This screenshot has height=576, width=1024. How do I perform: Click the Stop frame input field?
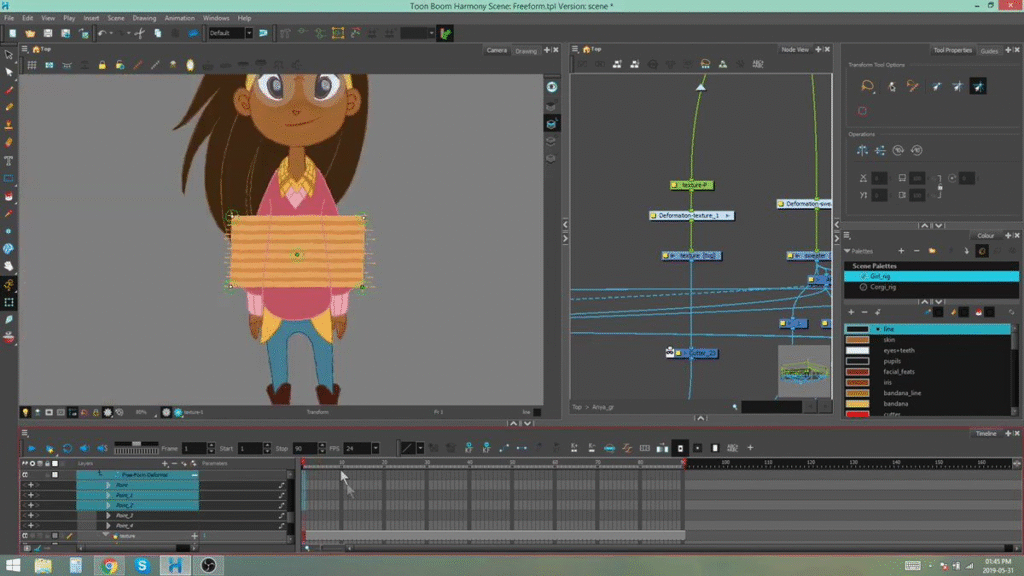coord(304,448)
